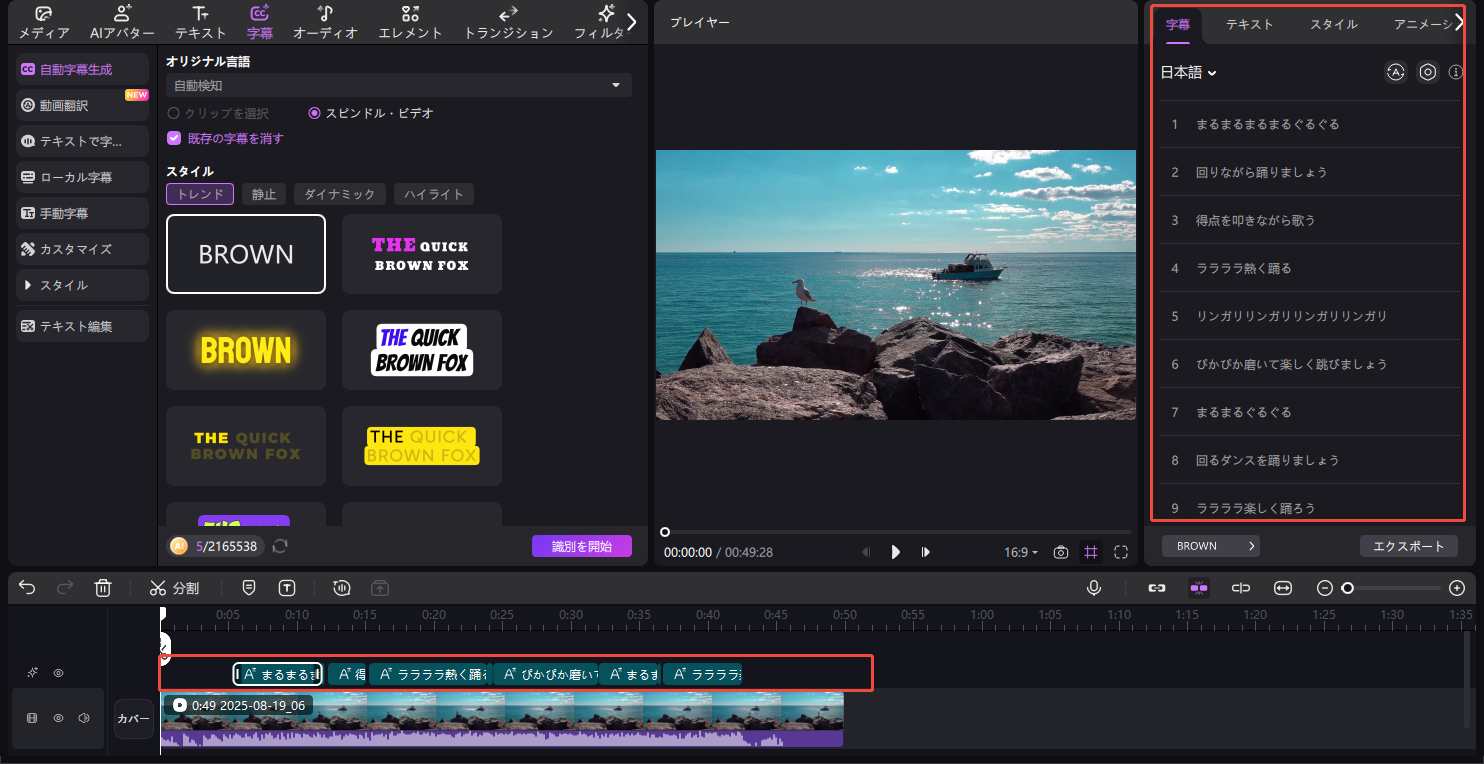The width and height of the screenshot is (1484, 764).
Task: Open the オリジナル言語 dropdown
Action: click(398, 86)
